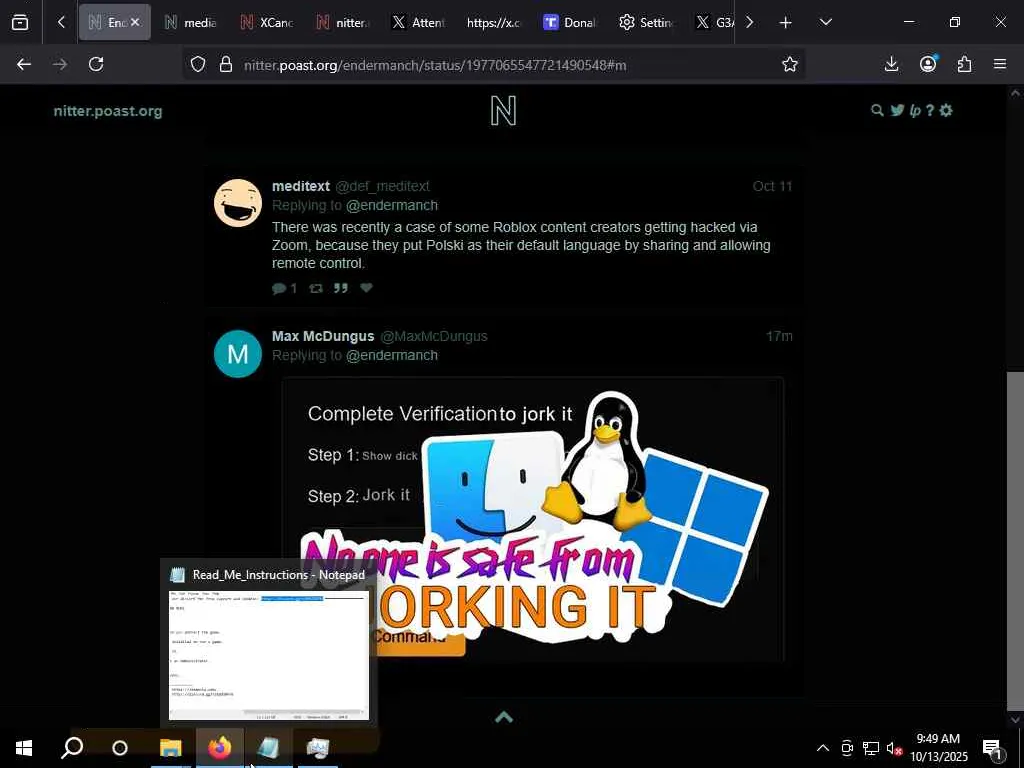Open Nitter search with the magnifier icon
Viewport: 1024px width, 768px height.
877,110
